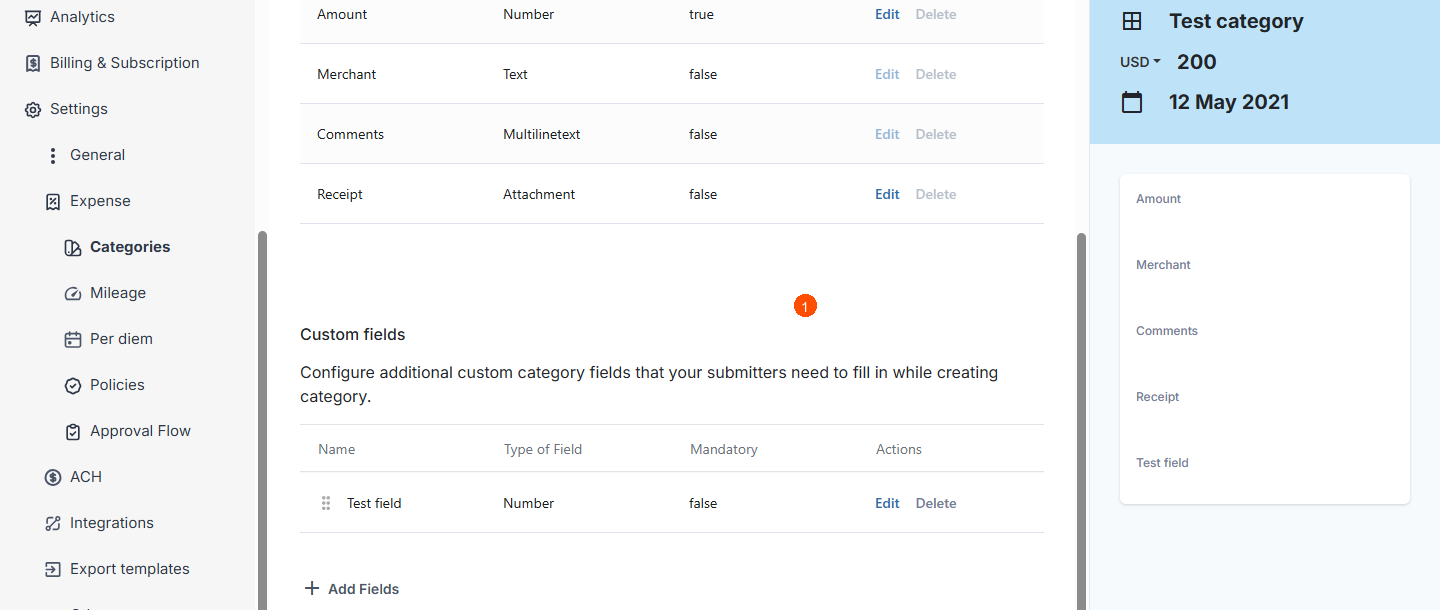Viewport: 1440px width, 610px height.
Task: Edit the Receipt field
Action: point(887,194)
